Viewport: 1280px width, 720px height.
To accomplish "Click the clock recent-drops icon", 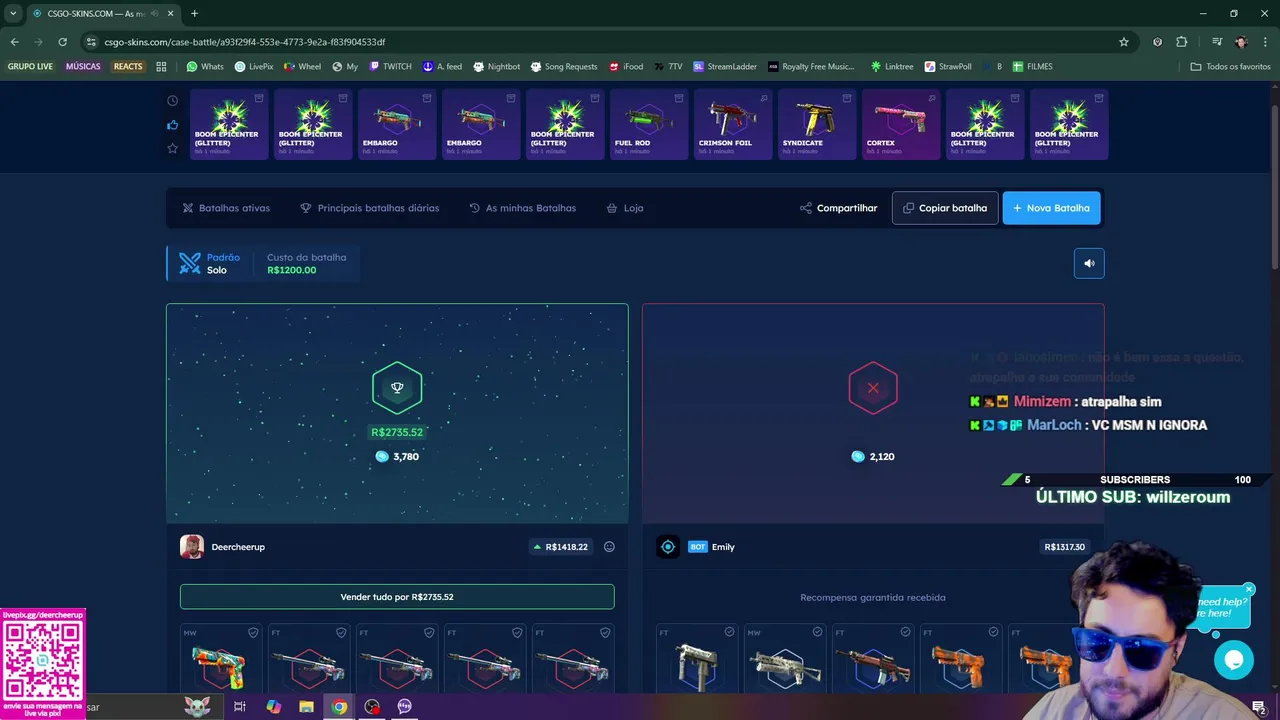I will click(172, 101).
